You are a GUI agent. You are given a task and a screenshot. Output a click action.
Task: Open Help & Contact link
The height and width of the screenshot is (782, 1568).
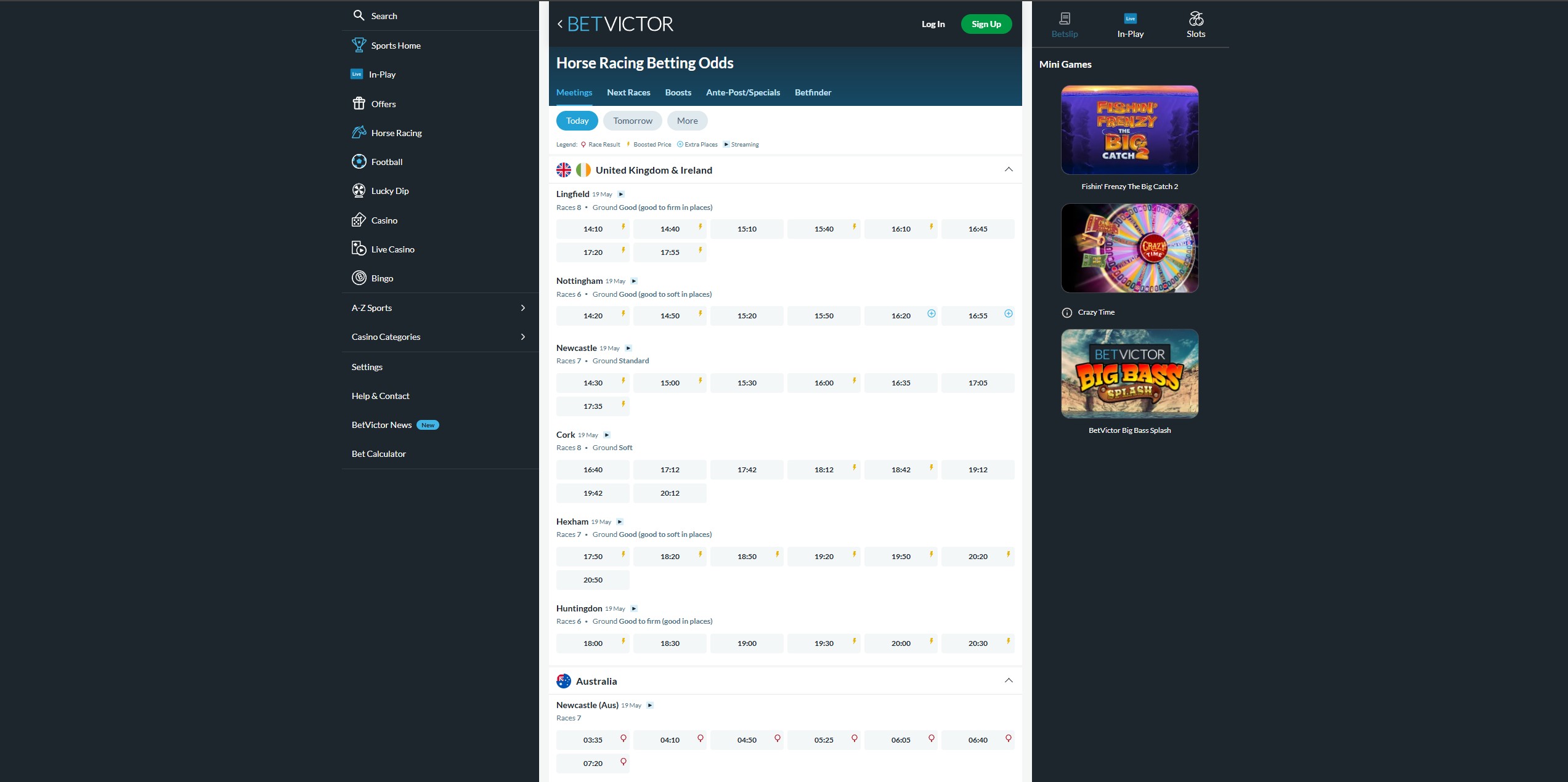[x=380, y=396]
